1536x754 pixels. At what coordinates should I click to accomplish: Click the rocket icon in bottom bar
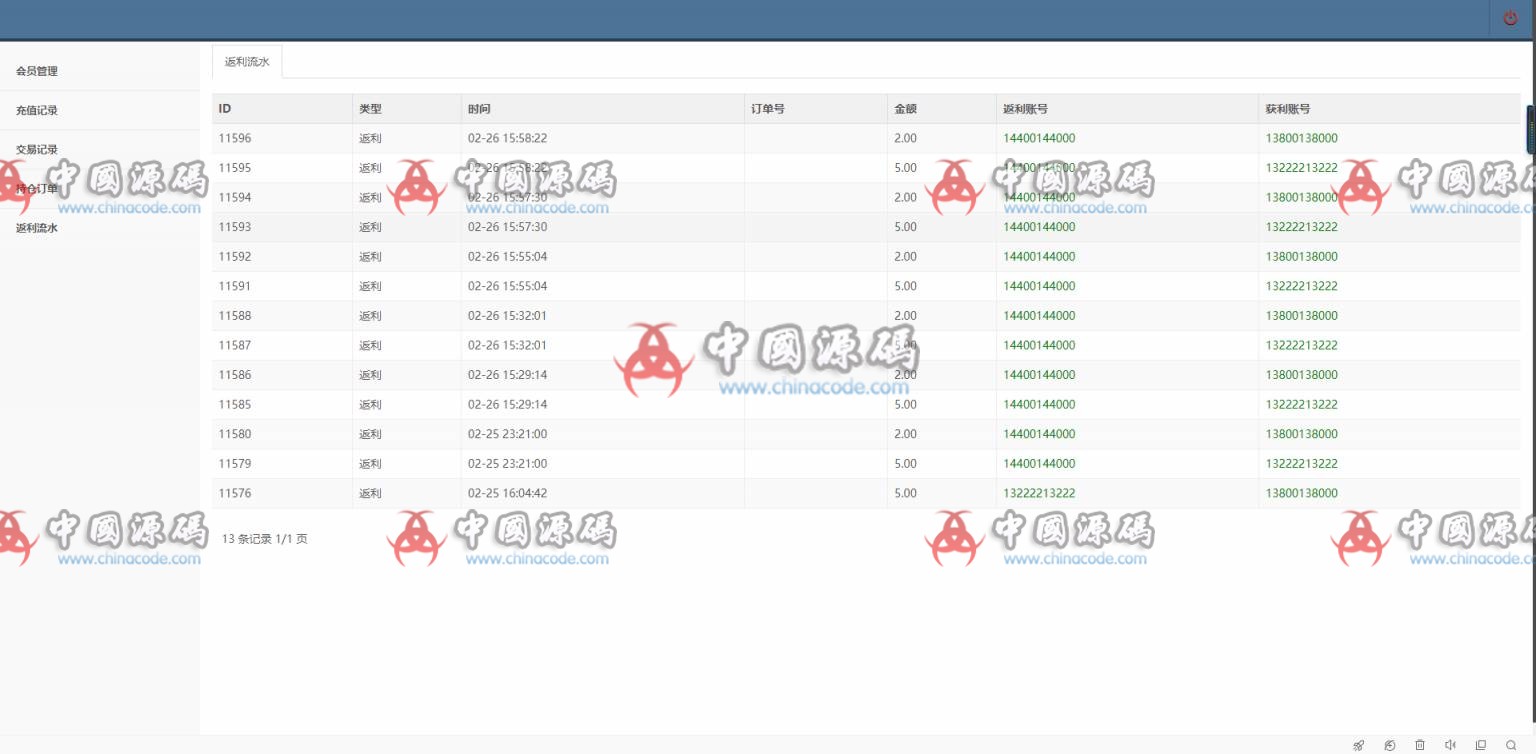tap(1358, 745)
